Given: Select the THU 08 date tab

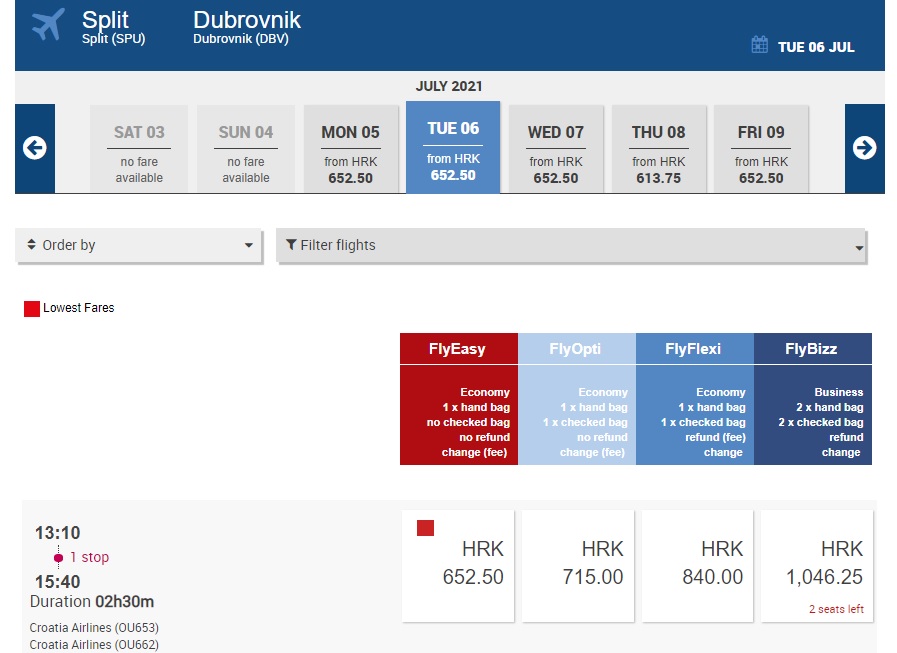Looking at the screenshot, I should click(659, 148).
